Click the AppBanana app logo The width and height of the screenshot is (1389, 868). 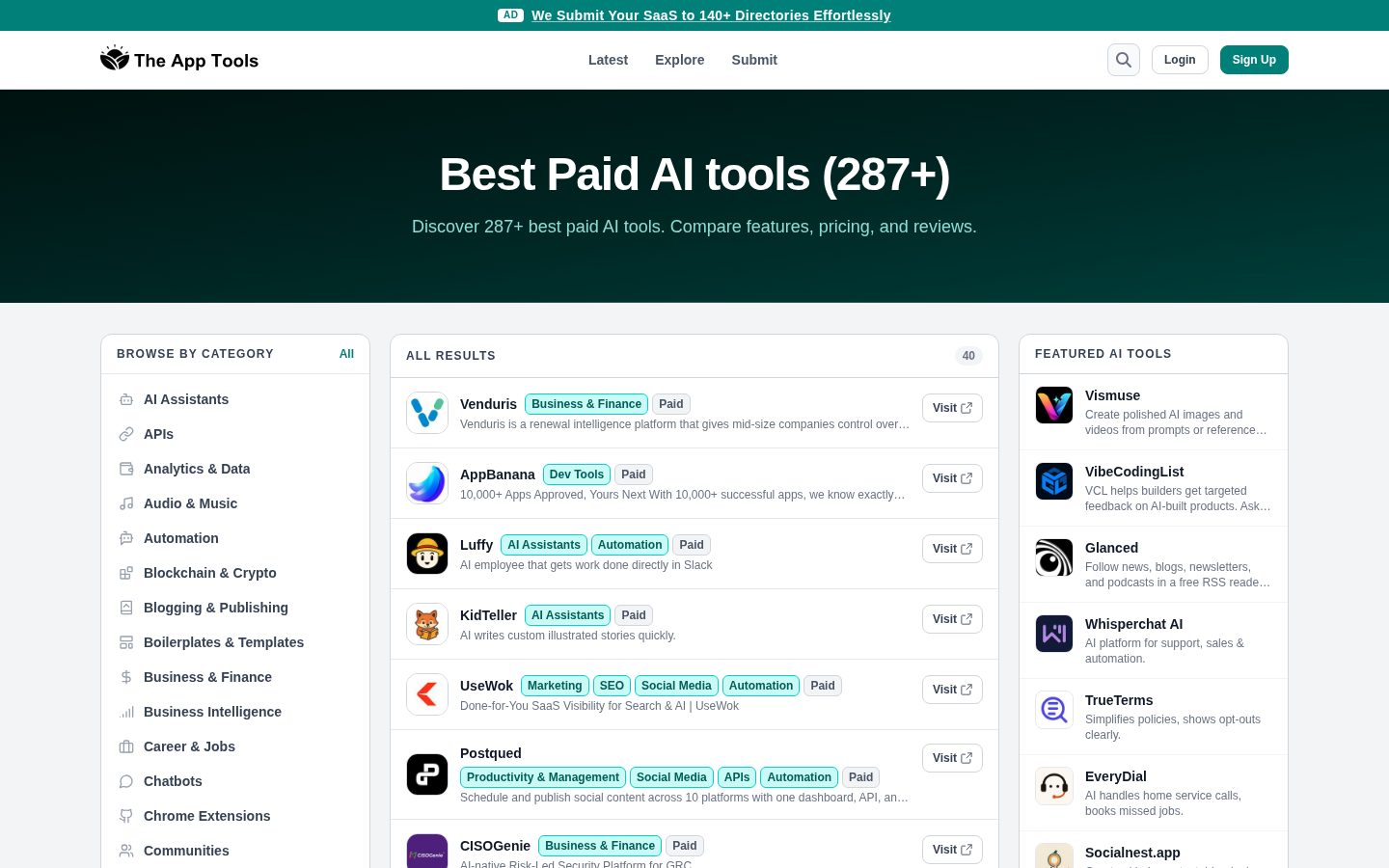pyautogui.click(x=427, y=483)
